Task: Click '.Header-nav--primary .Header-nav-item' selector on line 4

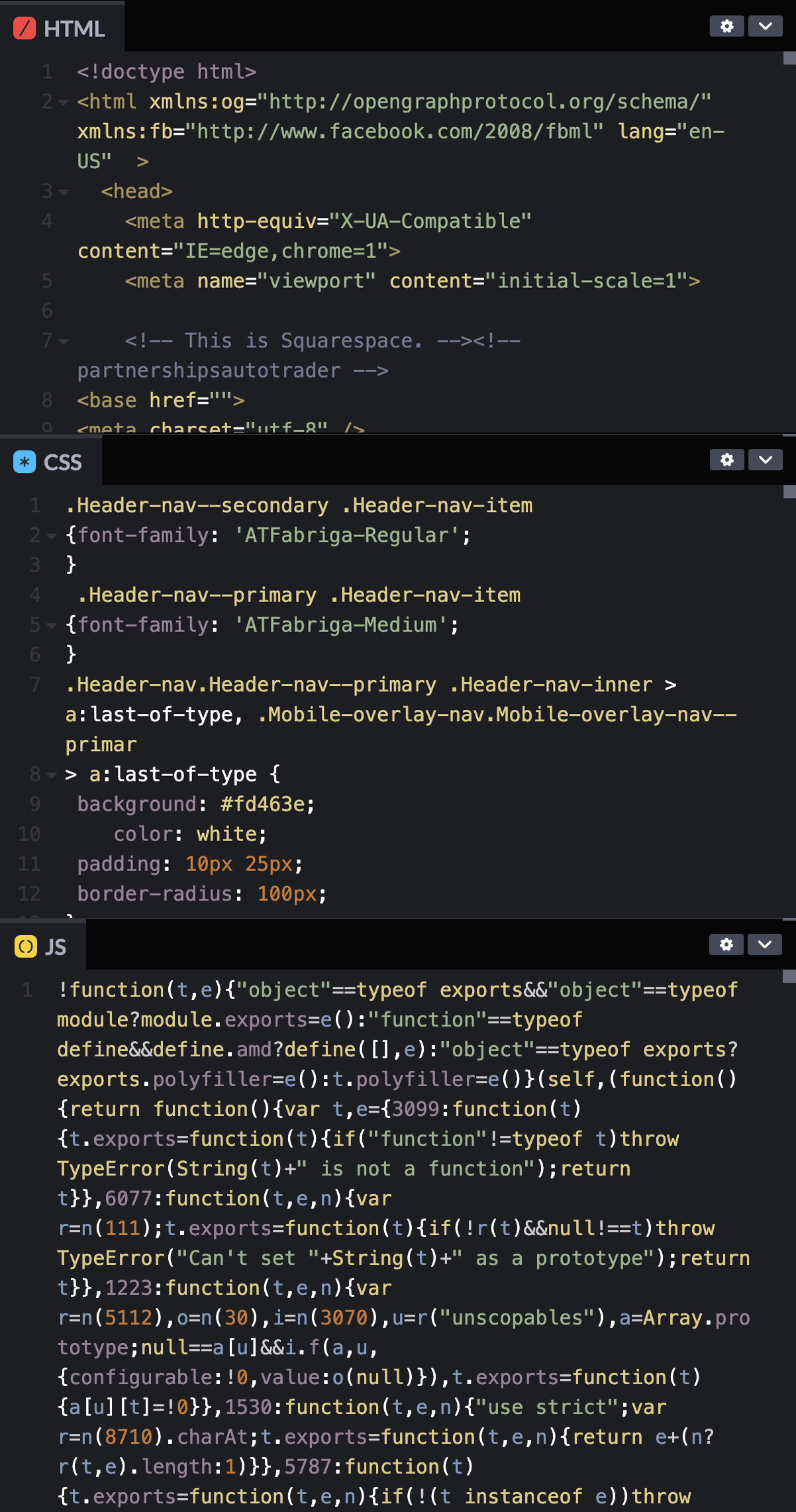Action: tap(299, 595)
